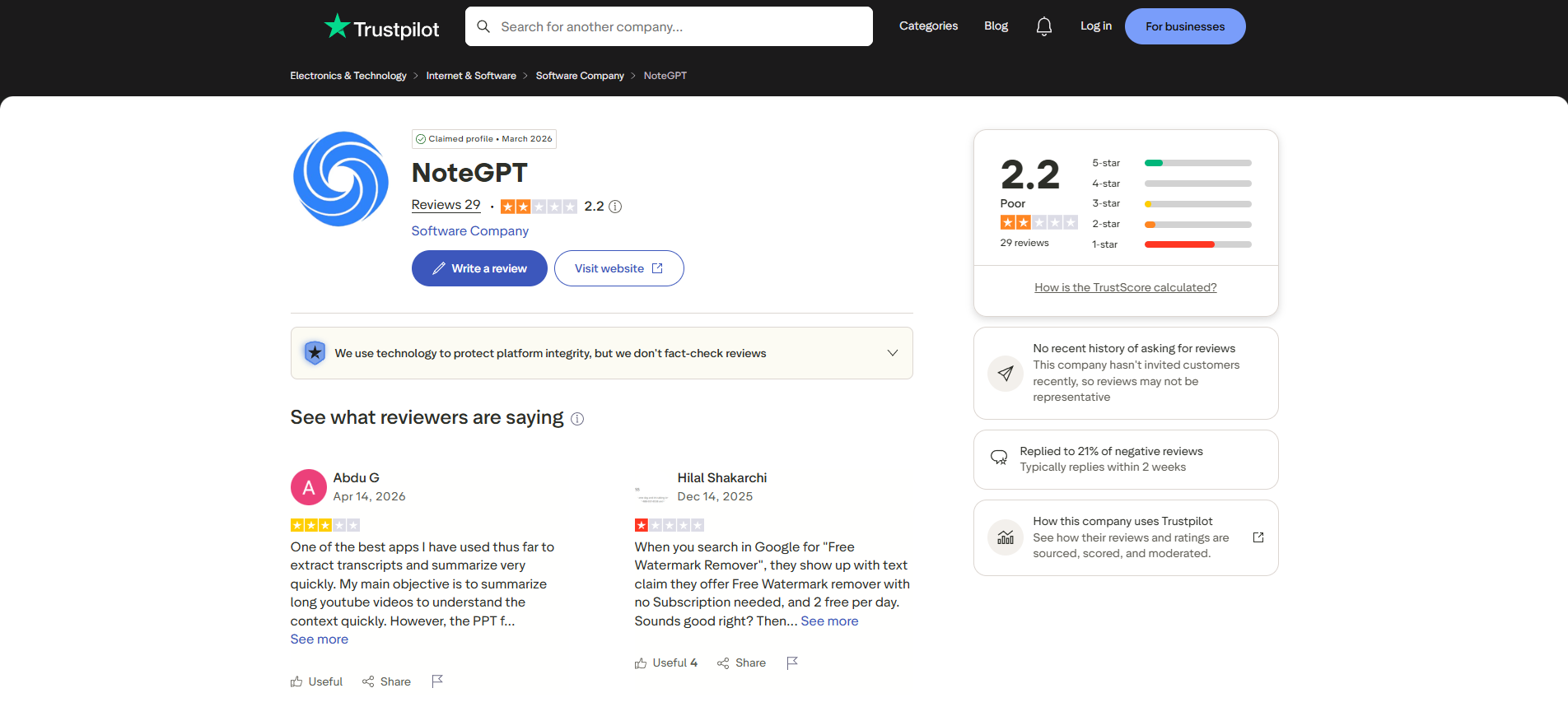Image resolution: width=1568 pixels, height=716 pixels.
Task: Click reviewer name Hilal Shakarchi
Action: click(722, 478)
